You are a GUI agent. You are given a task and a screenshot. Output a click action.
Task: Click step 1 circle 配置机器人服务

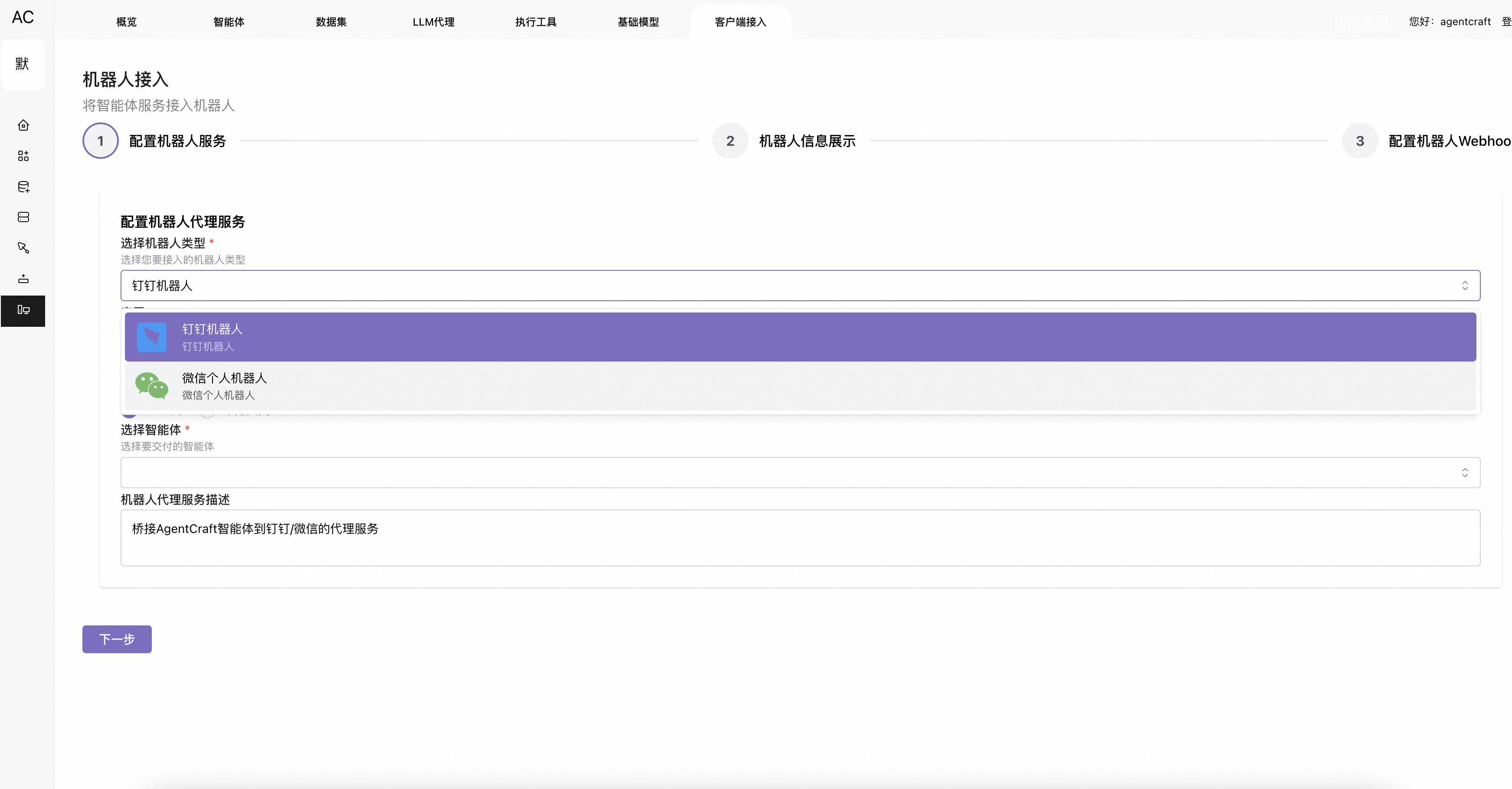100,141
